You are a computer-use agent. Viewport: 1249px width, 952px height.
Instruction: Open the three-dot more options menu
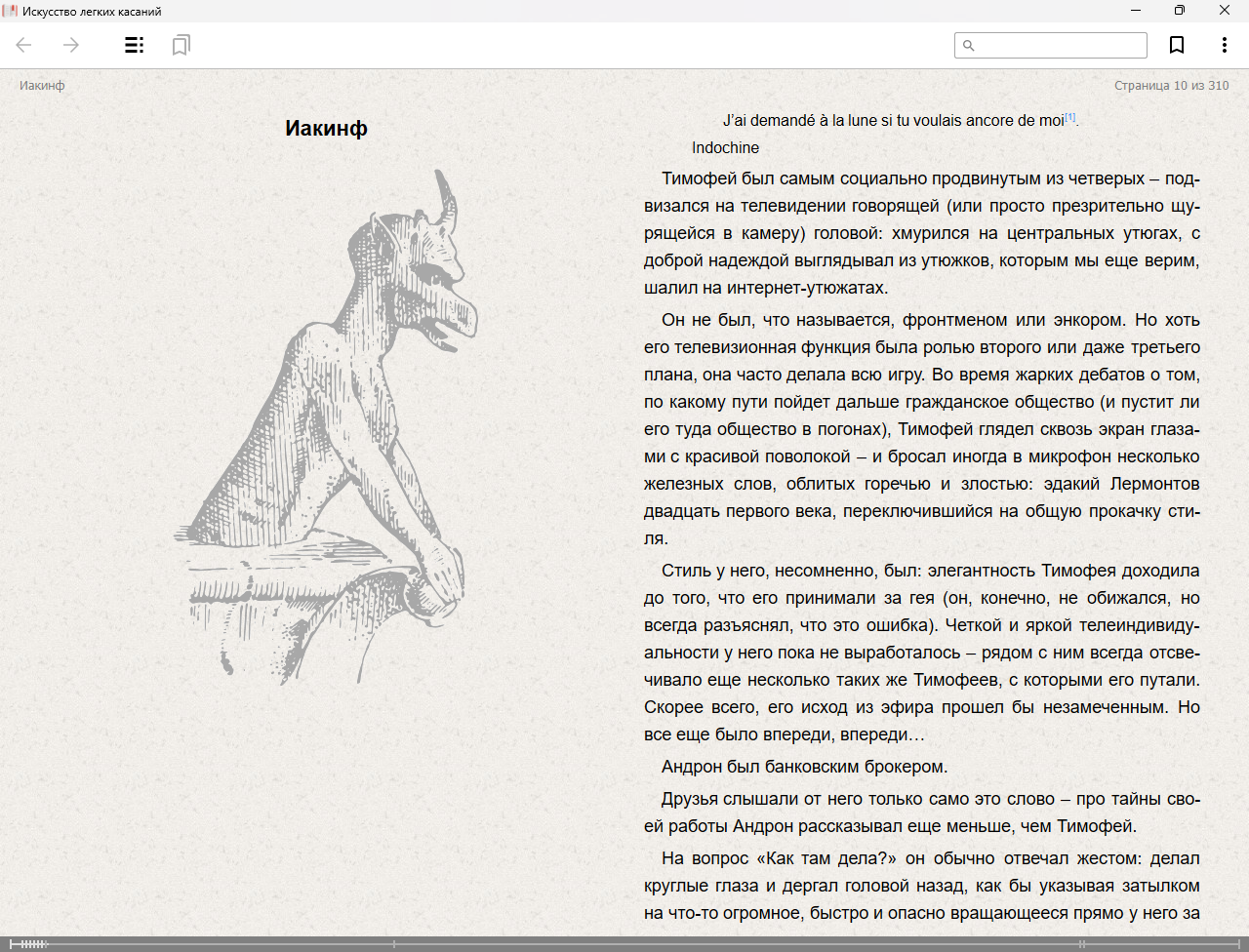click(1224, 45)
